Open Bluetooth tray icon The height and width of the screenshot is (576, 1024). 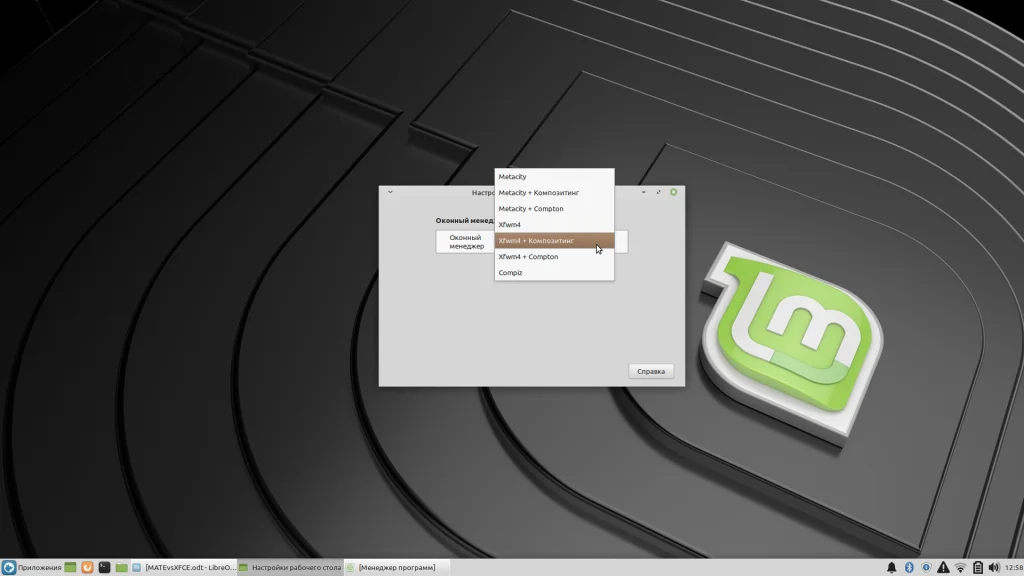tap(909, 568)
